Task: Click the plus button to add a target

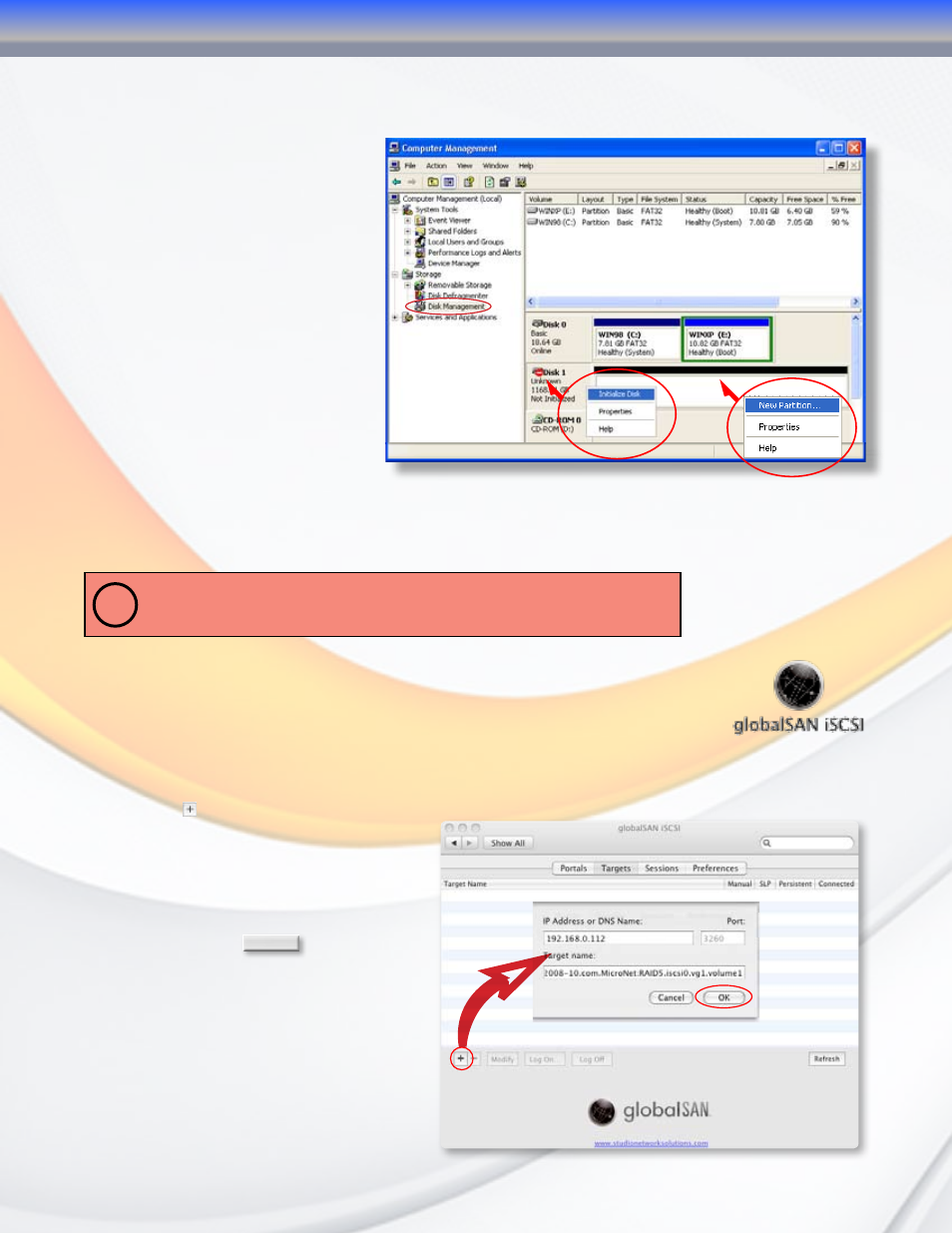Action: (460, 1058)
